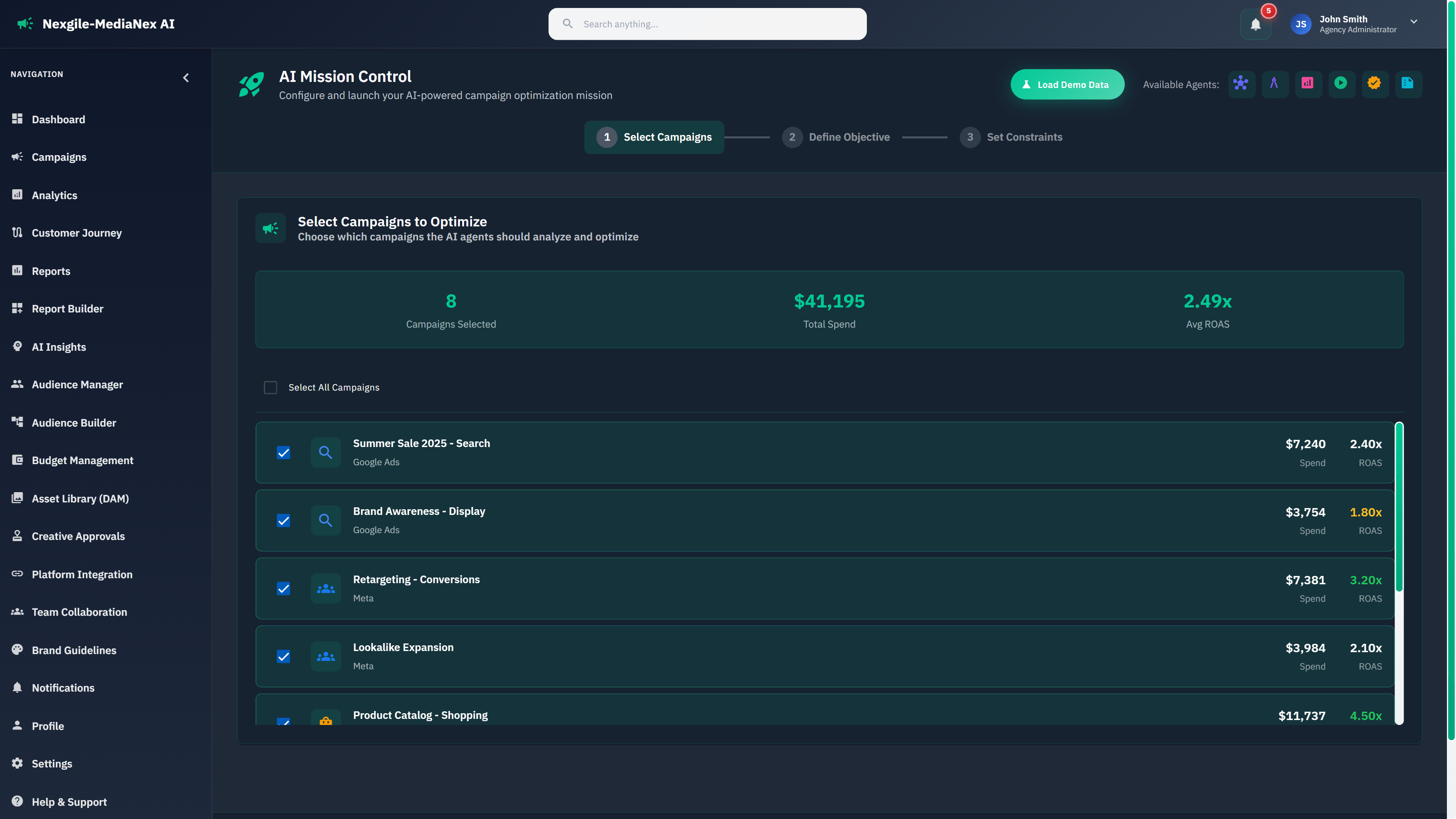The width and height of the screenshot is (1456, 819).
Task: Click the drafting compass agent icon
Action: (1275, 84)
